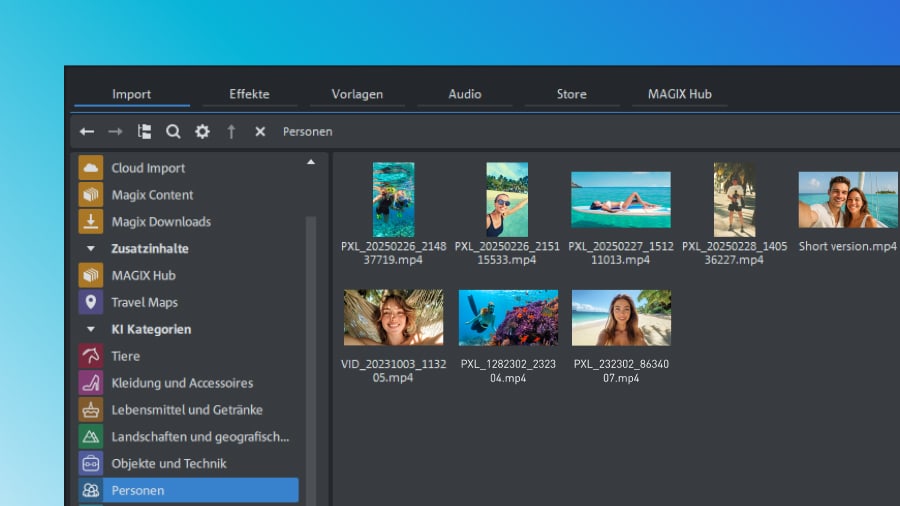Click the VID_20231003 hammock video thumbnail
This screenshot has width=900, height=506.
[x=393, y=318]
